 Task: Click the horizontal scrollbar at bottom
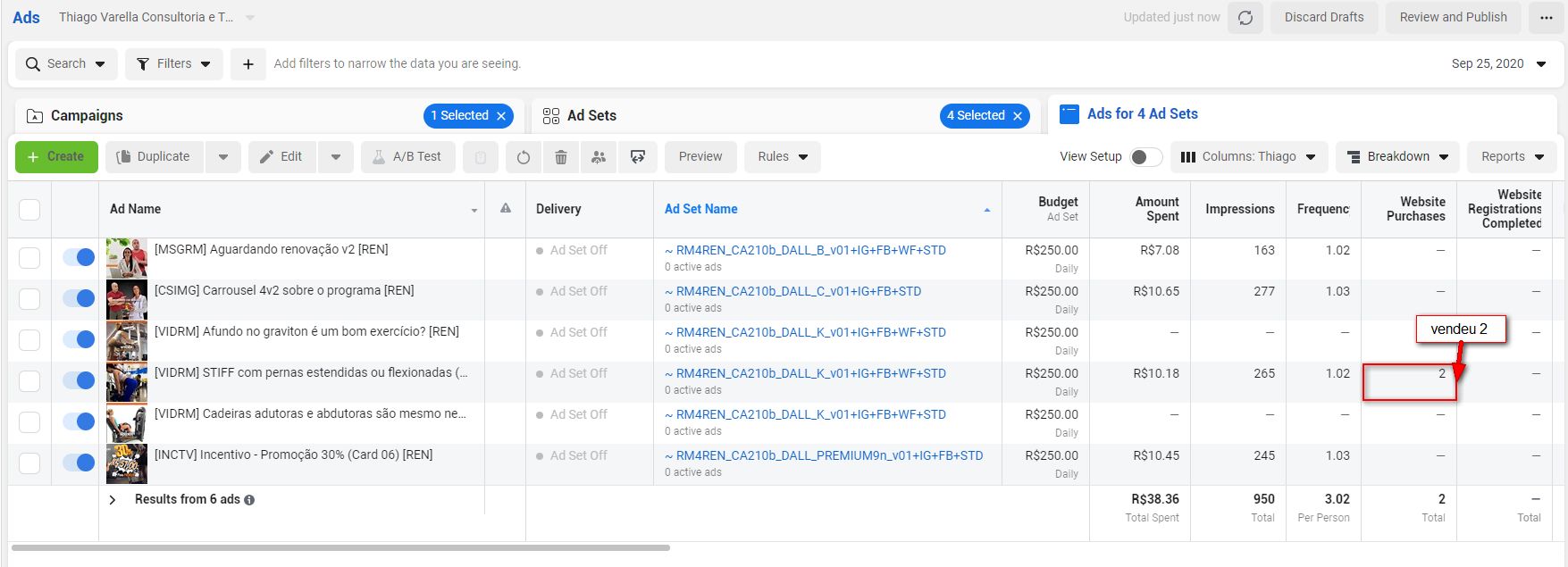pyautogui.click(x=340, y=547)
